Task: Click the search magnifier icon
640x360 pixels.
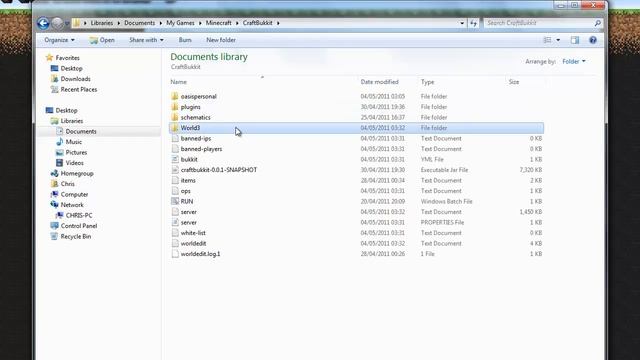Action: point(598,23)
